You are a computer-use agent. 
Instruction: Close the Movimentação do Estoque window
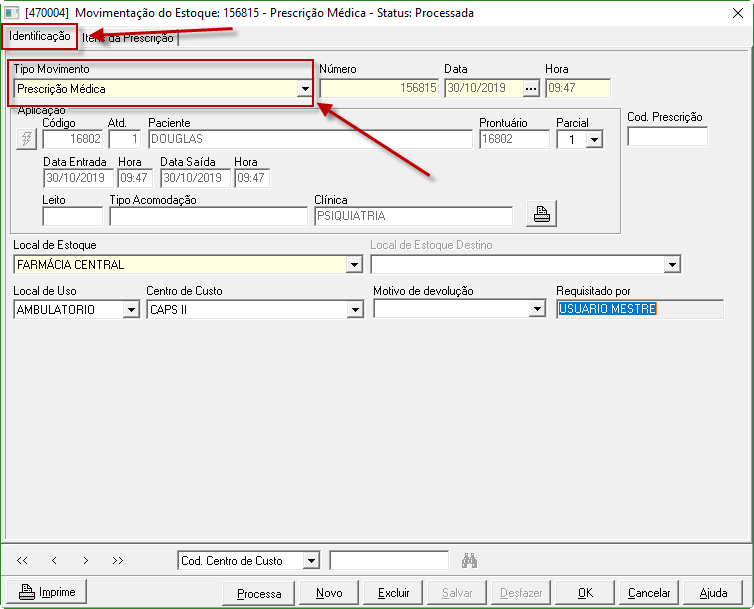click(738, 13)
